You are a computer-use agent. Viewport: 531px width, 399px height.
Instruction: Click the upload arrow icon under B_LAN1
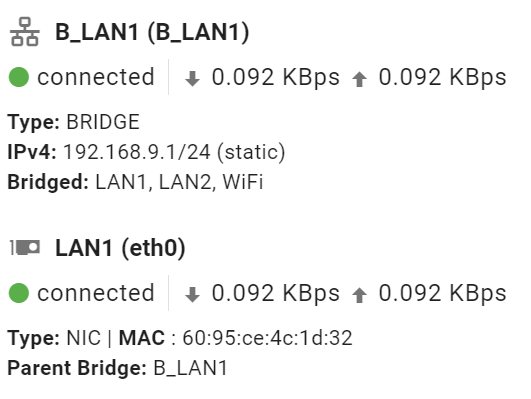(359, 79)
